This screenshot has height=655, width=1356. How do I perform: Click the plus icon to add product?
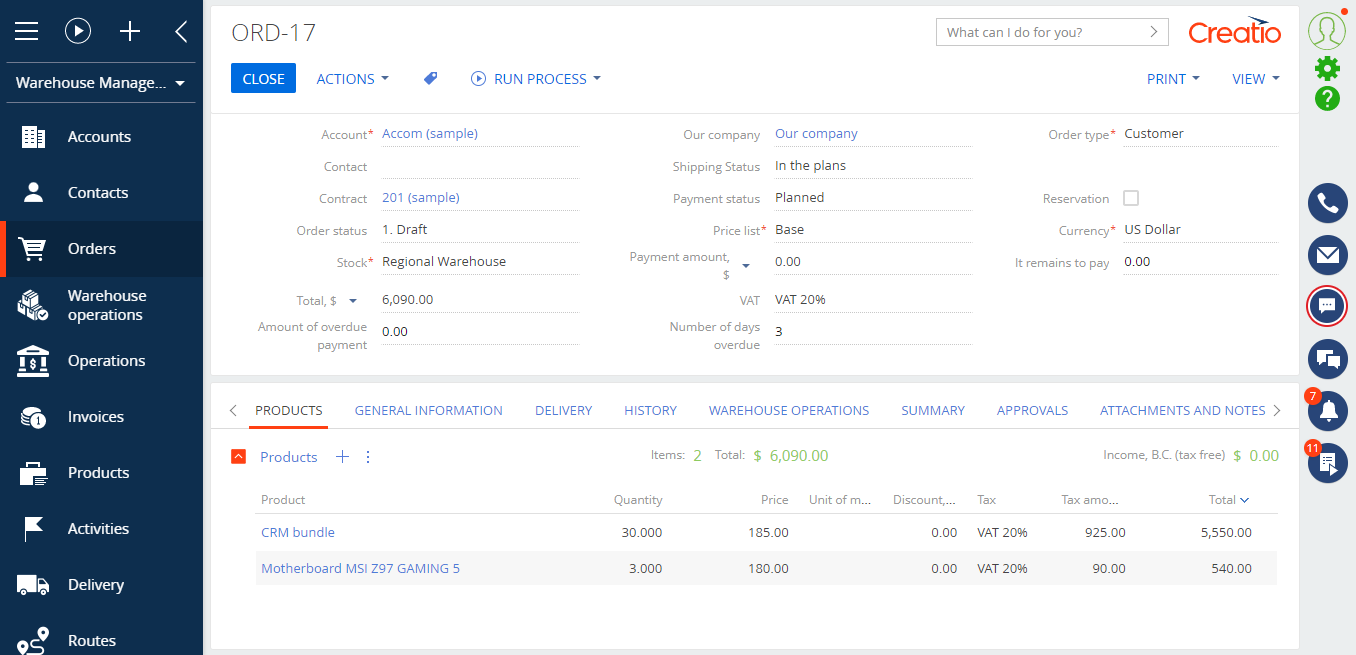coord(342,457)
